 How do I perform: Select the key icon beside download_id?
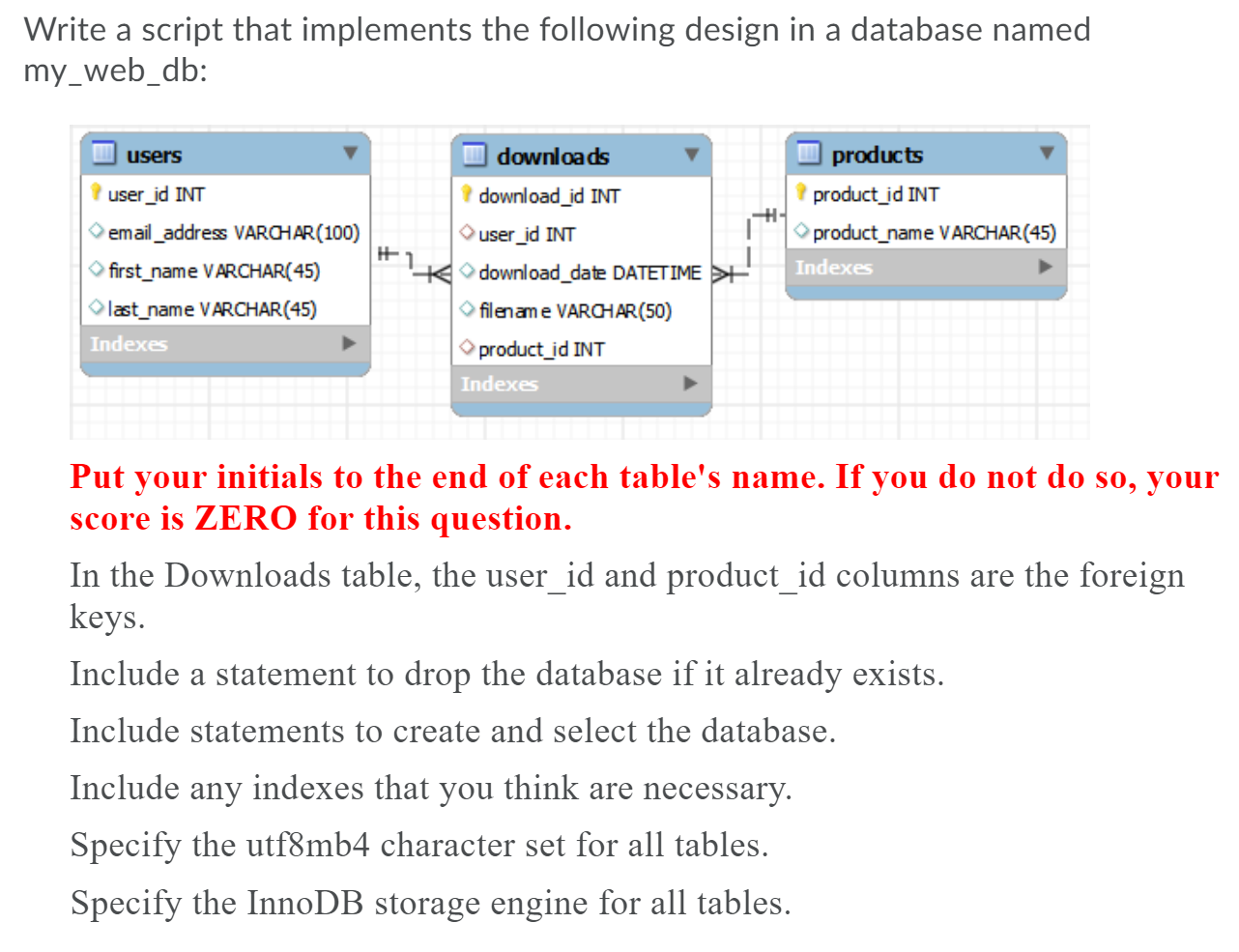(x=466, y=195)
